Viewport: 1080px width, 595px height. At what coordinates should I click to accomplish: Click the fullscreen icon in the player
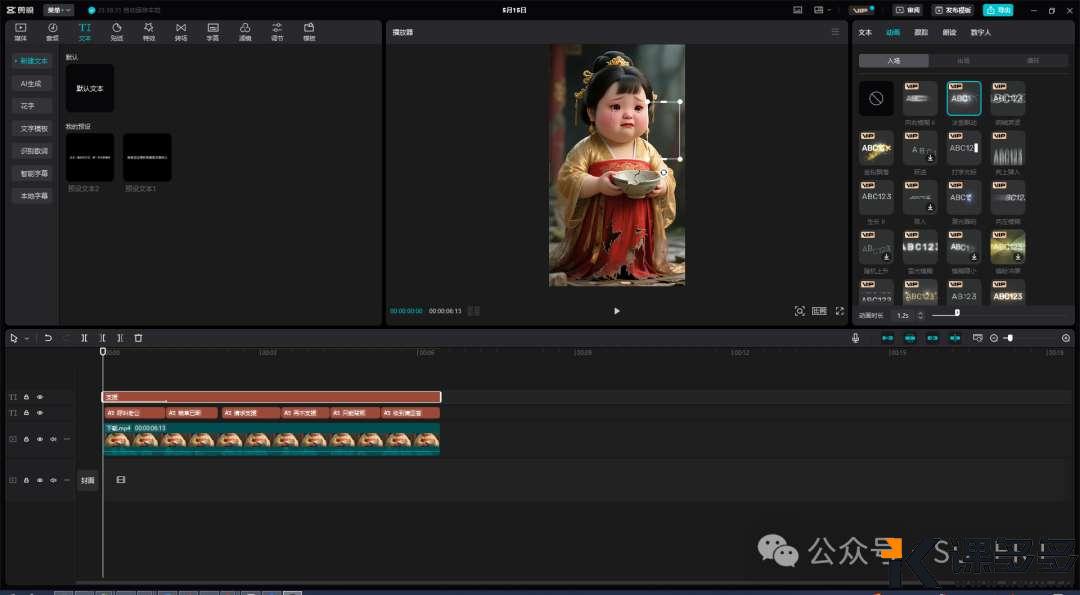pyautogui.click(x=839, y=311)
